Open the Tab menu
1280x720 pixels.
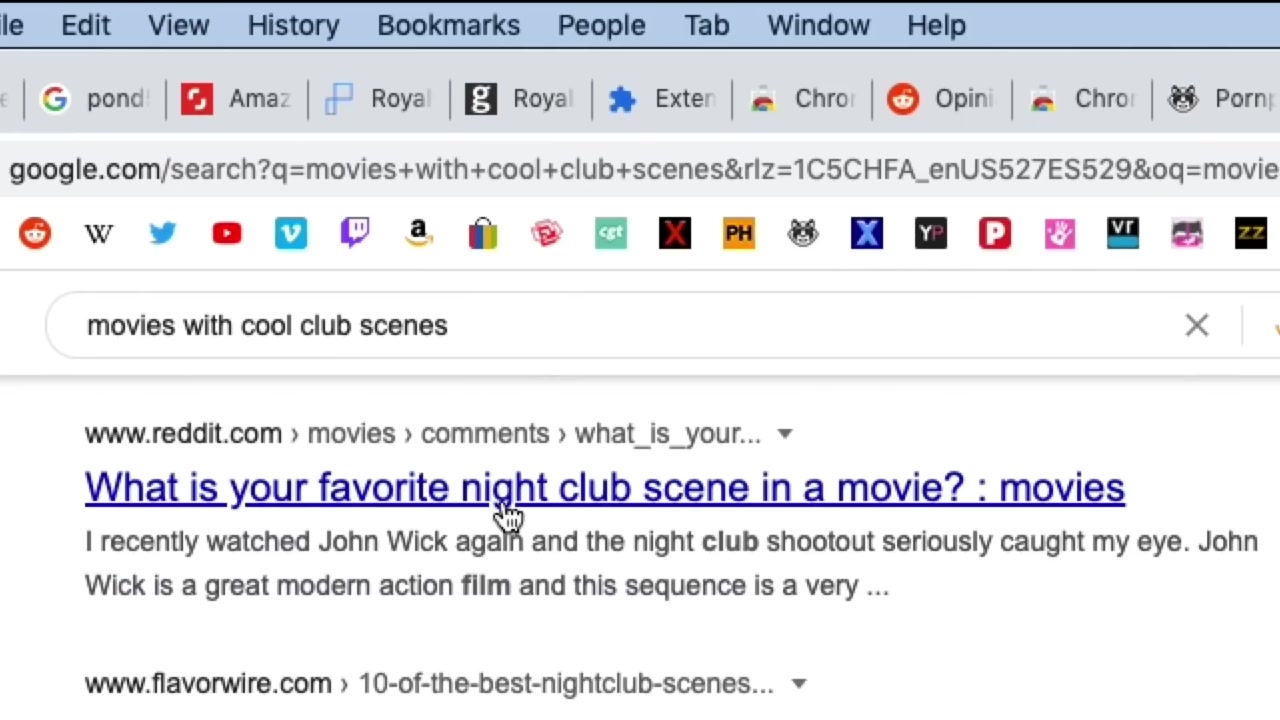tap(707, 25)
